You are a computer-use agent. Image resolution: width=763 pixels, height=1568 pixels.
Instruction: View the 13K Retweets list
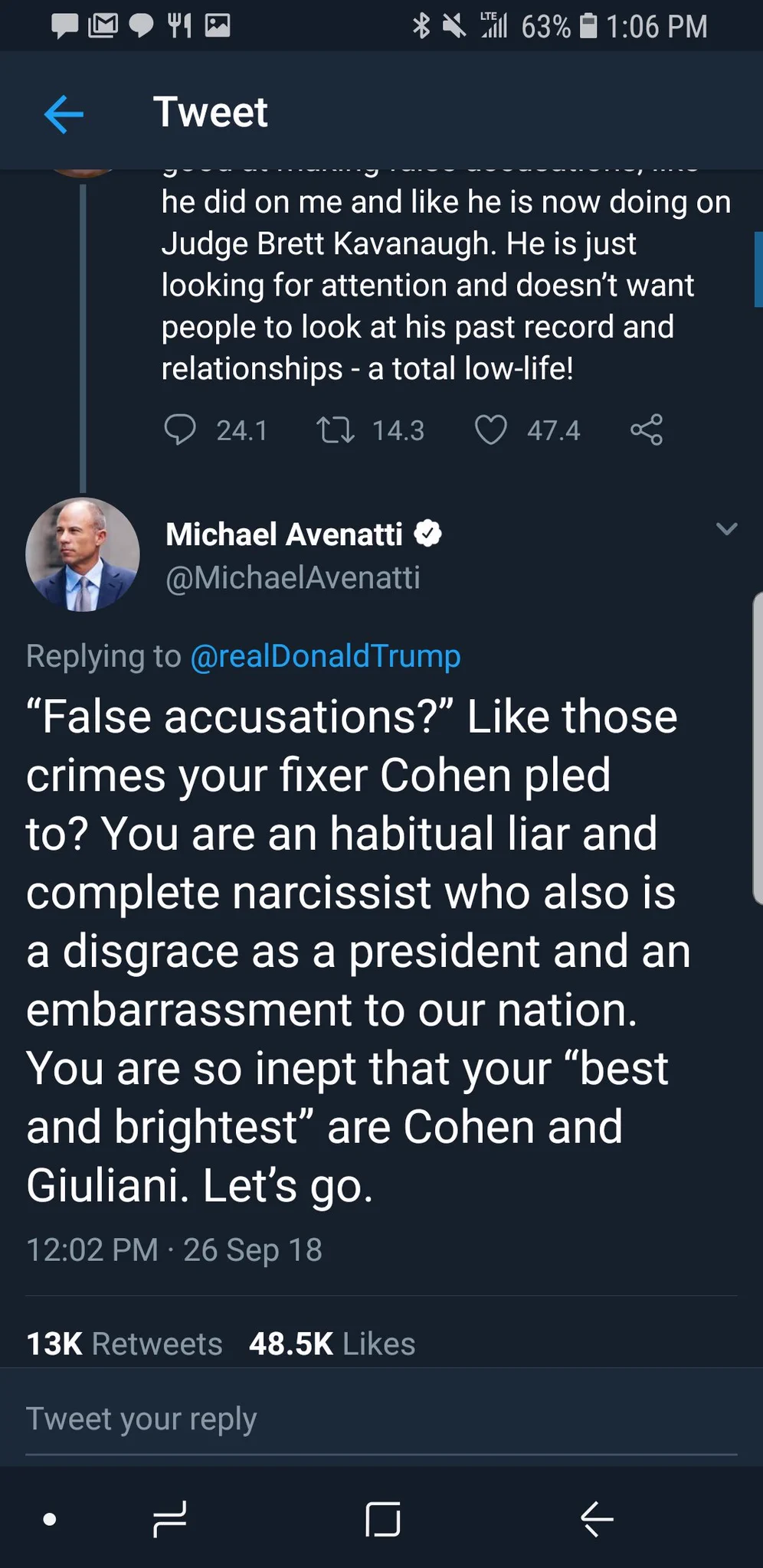(x=124, y=1344)
